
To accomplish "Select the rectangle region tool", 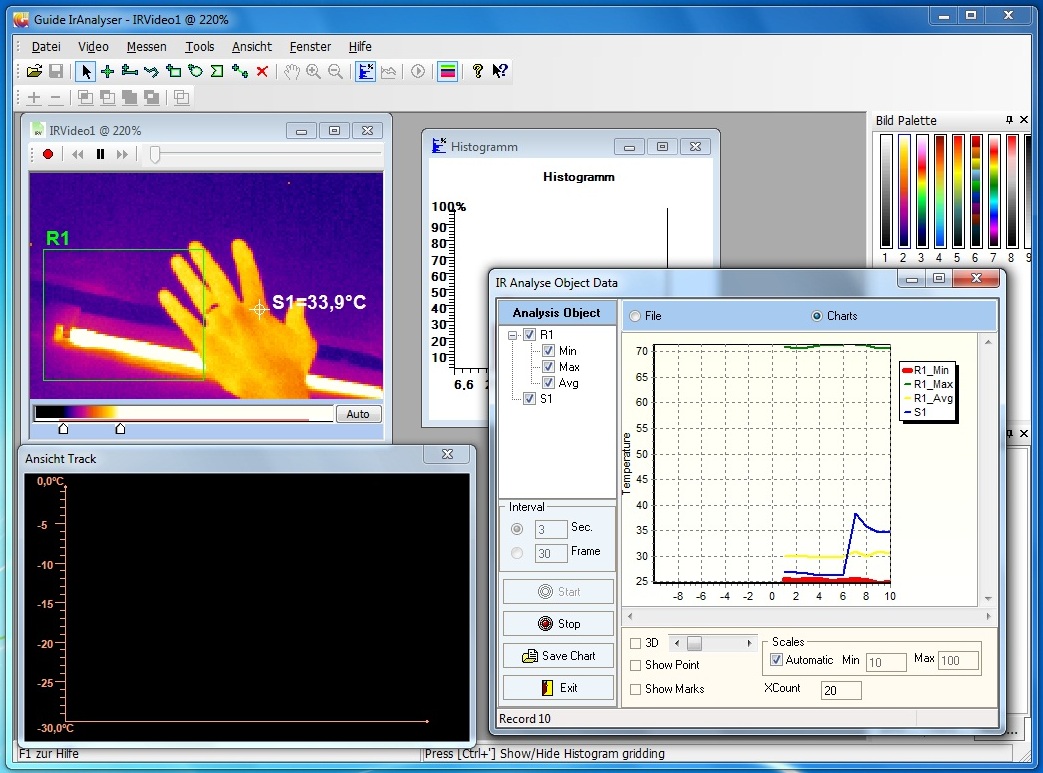I will coord(173,71).
